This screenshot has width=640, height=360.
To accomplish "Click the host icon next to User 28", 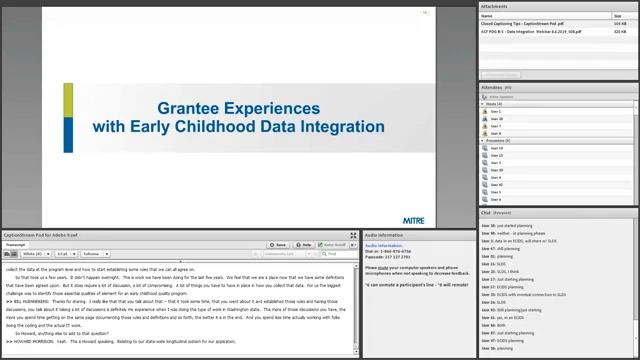I will [485, 119].
